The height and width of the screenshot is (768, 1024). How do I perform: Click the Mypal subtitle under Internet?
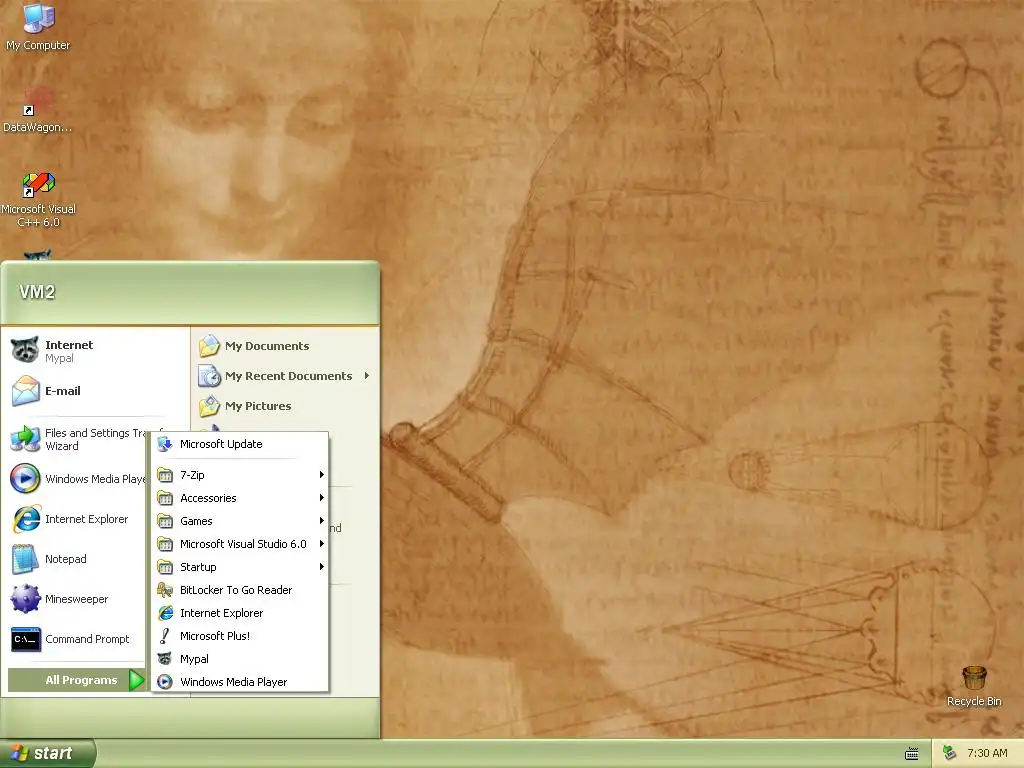coord(59,358)
